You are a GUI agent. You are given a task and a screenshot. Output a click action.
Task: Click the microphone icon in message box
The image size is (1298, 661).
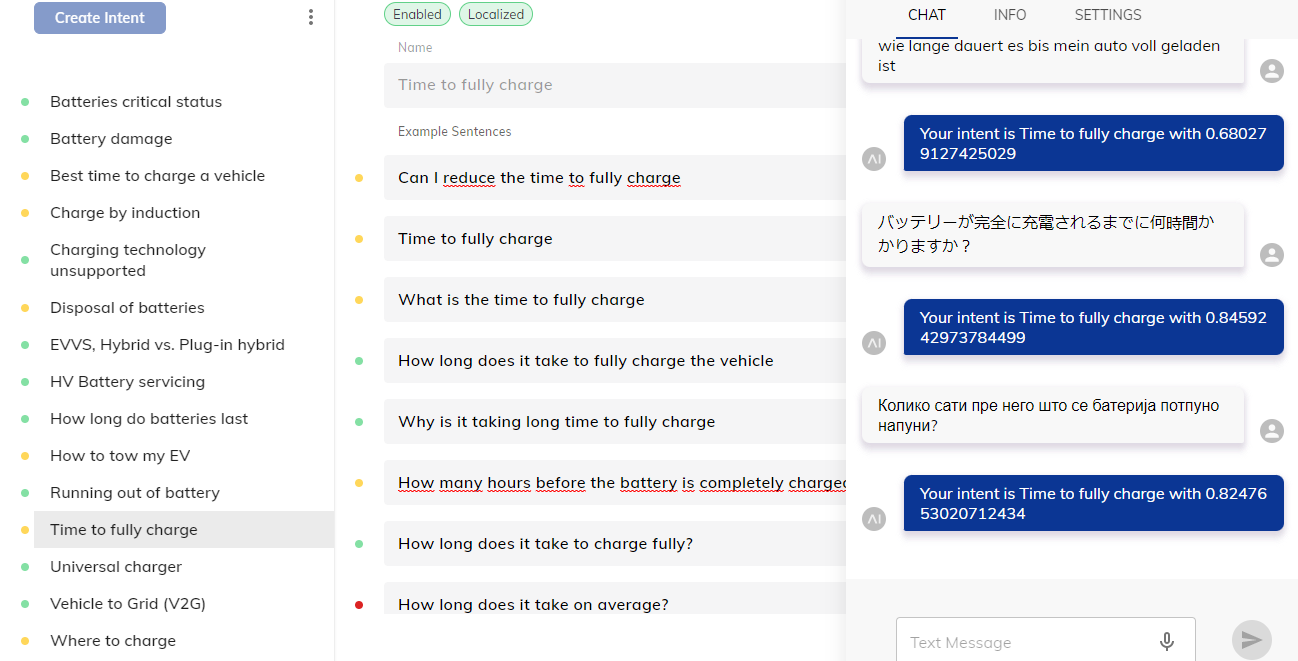(1166, 642)
